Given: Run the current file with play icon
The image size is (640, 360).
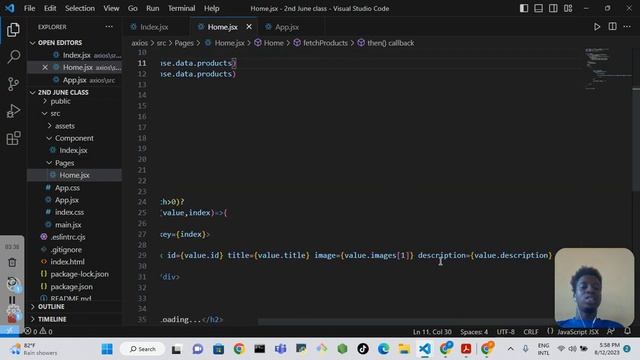Looking at the screenshot, I should click(597, 27).
